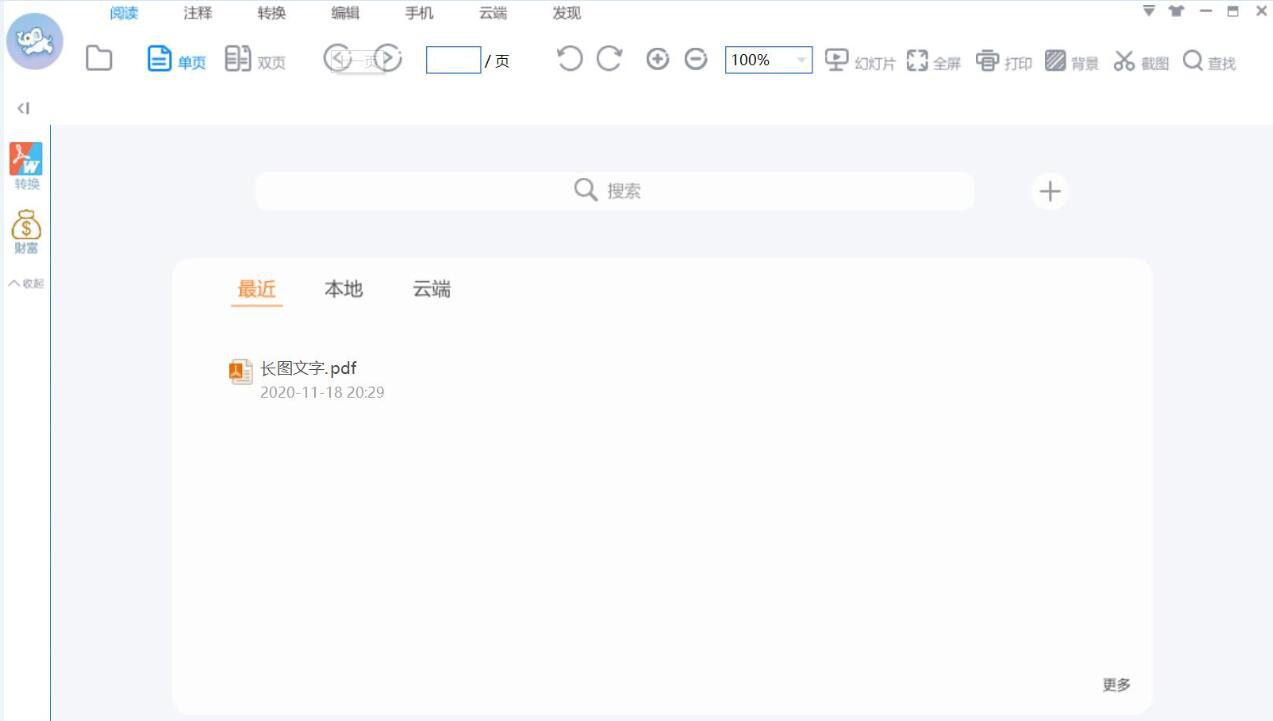
Task: Open the find tool (查找)
Action: (1209, 61)
